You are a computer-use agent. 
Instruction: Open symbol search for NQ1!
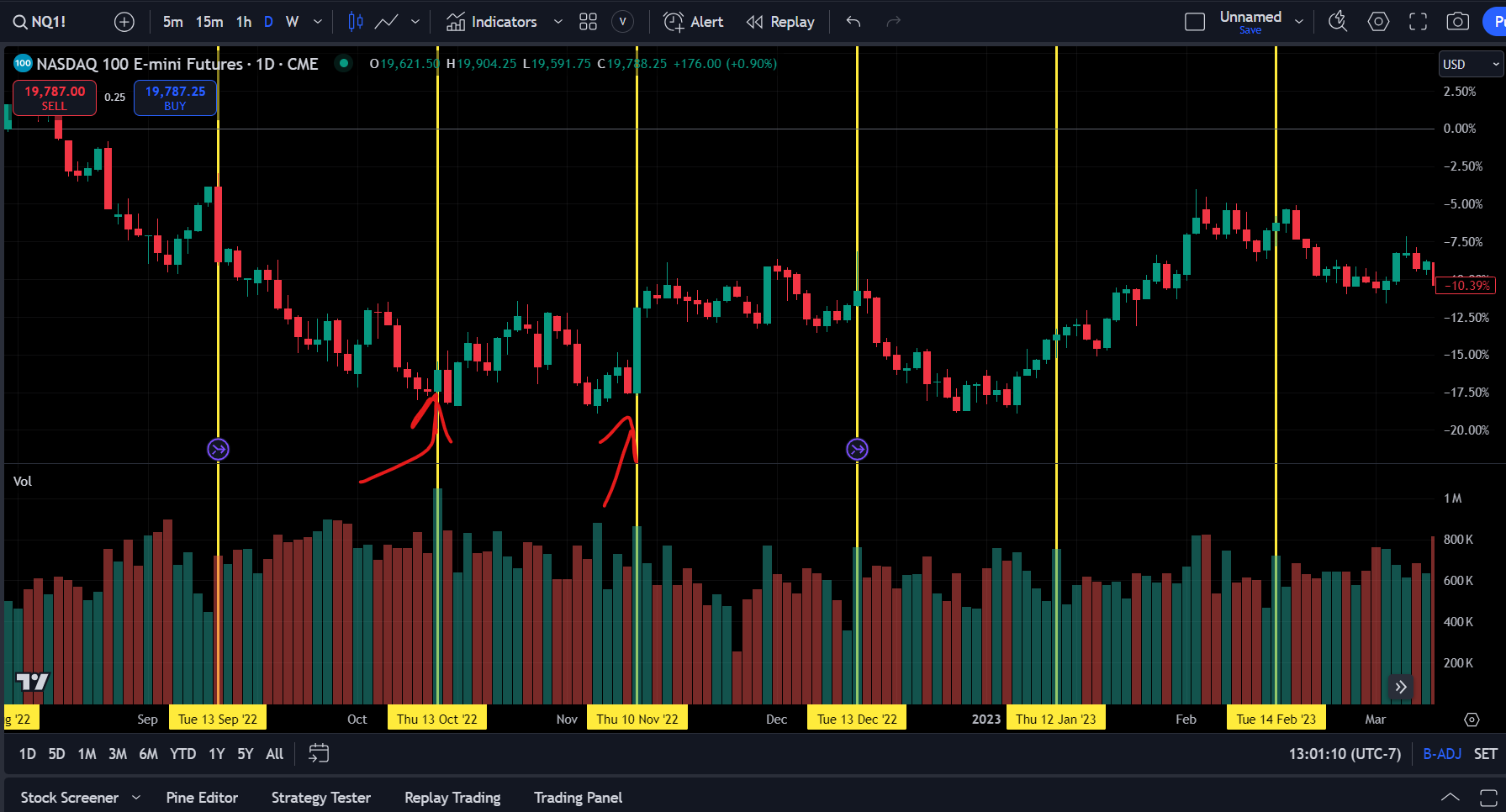click(x=40, y=22)
